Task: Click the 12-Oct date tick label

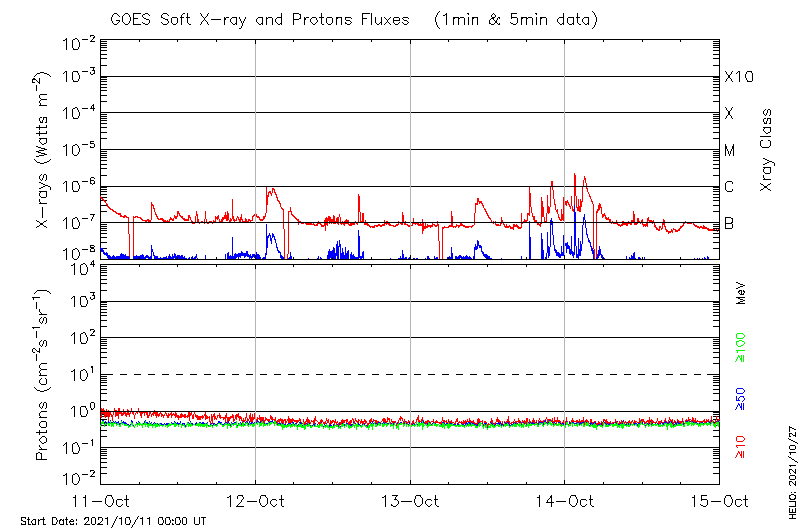Action: pyautogui.click(x=255, y=501)
